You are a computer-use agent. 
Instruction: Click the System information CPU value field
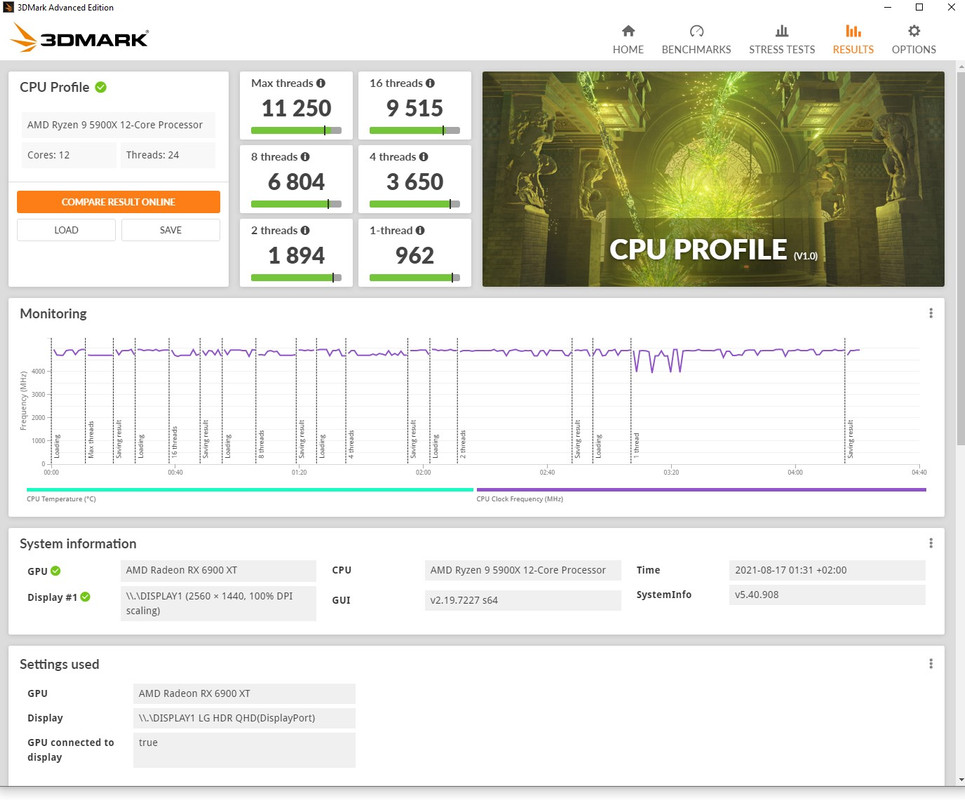point(523,570)
